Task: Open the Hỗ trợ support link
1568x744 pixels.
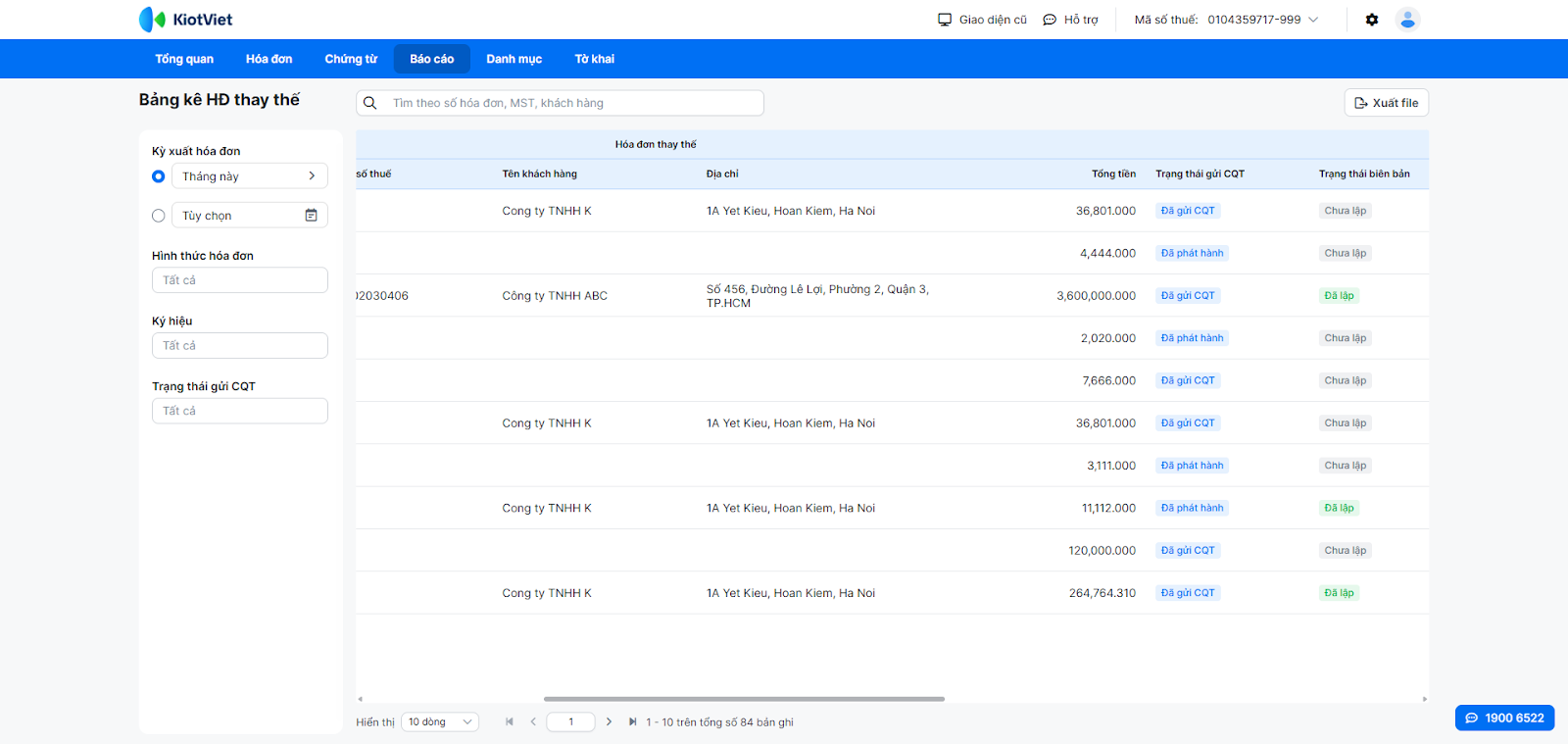Action: click(1070, 20)
